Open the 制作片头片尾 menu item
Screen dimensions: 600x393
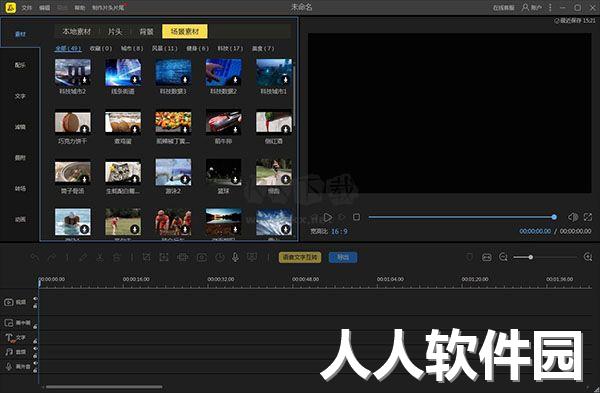point(108,8)
